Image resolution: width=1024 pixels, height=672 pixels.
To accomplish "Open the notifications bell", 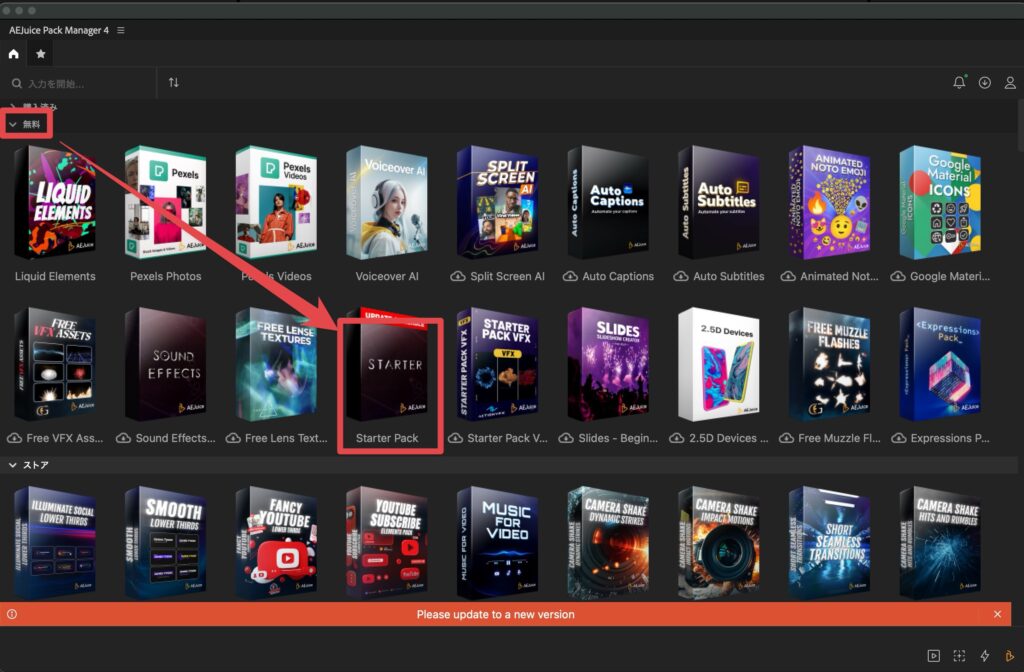I will tap(959, 82).
